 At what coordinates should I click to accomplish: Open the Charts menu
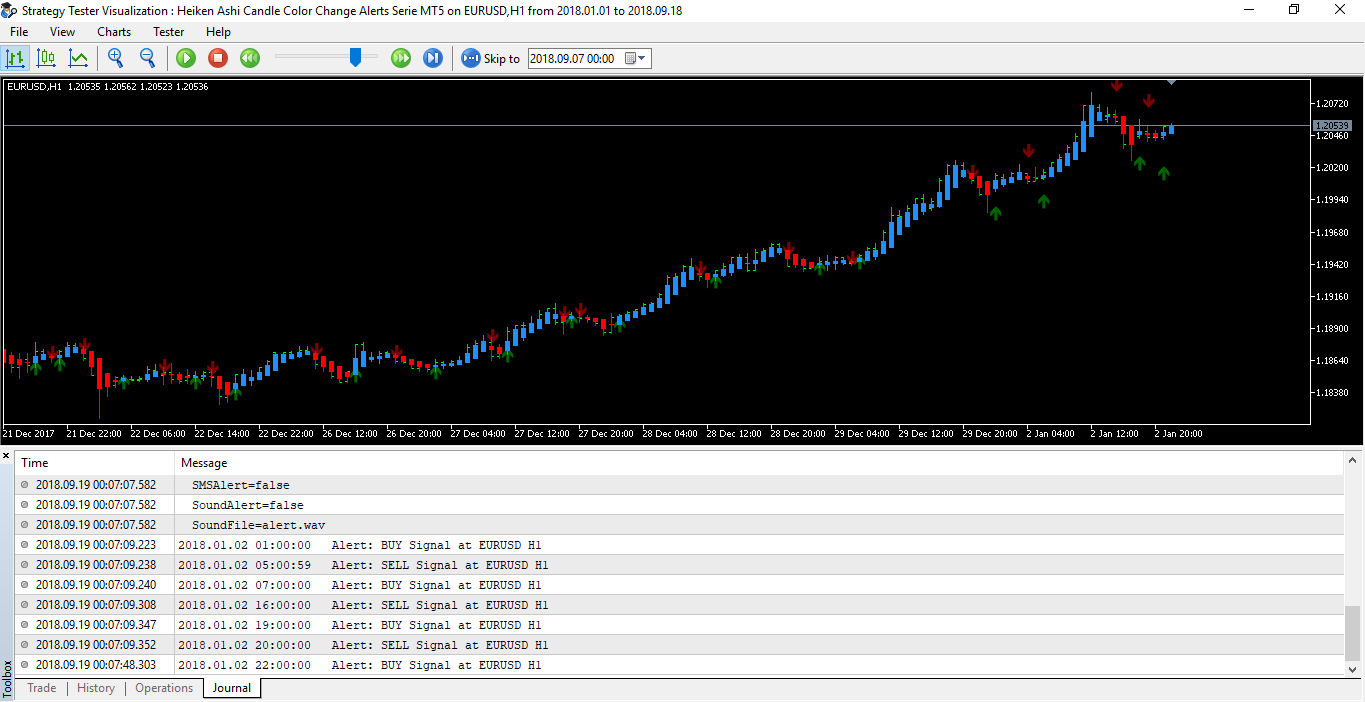point(114,32)
